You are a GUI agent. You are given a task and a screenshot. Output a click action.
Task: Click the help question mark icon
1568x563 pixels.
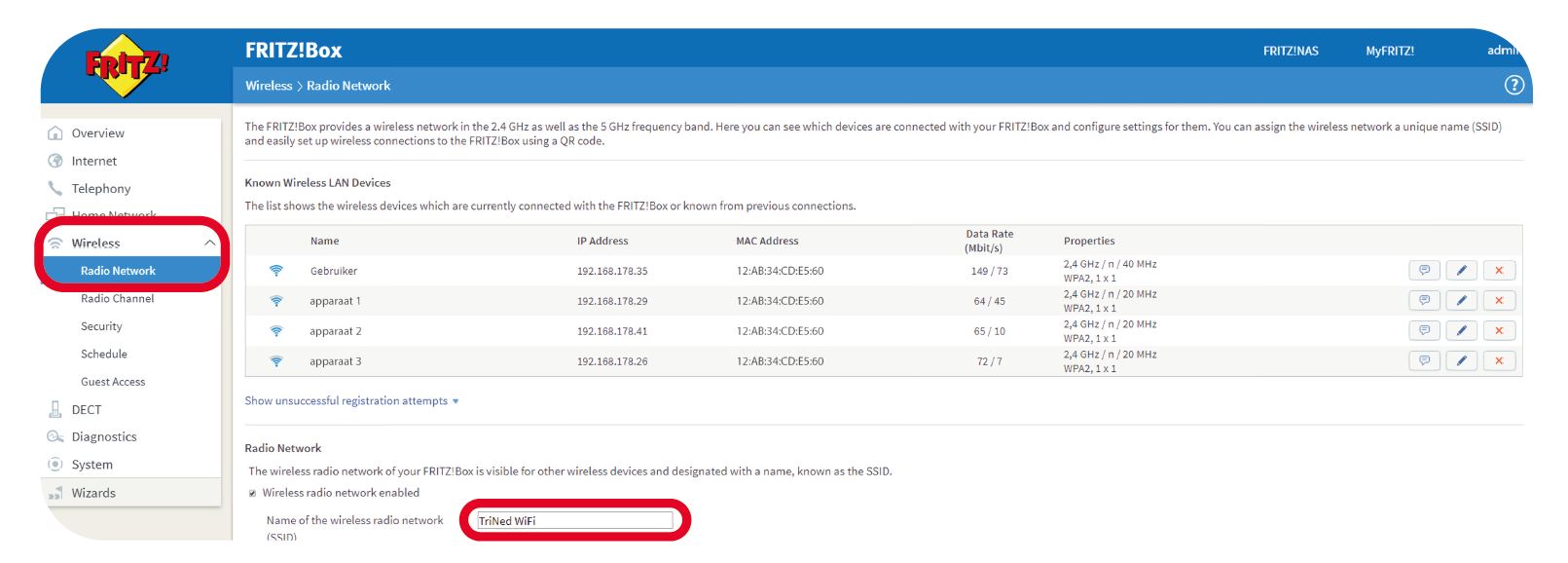tap(1513, 85)
